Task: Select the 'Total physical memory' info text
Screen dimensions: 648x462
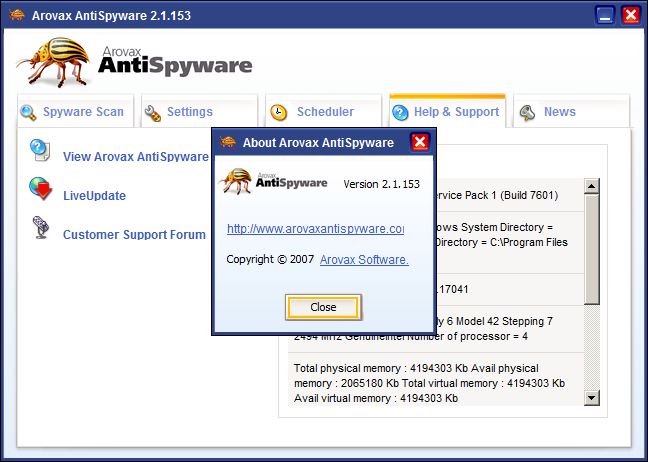Action: (x=429, y=383)
